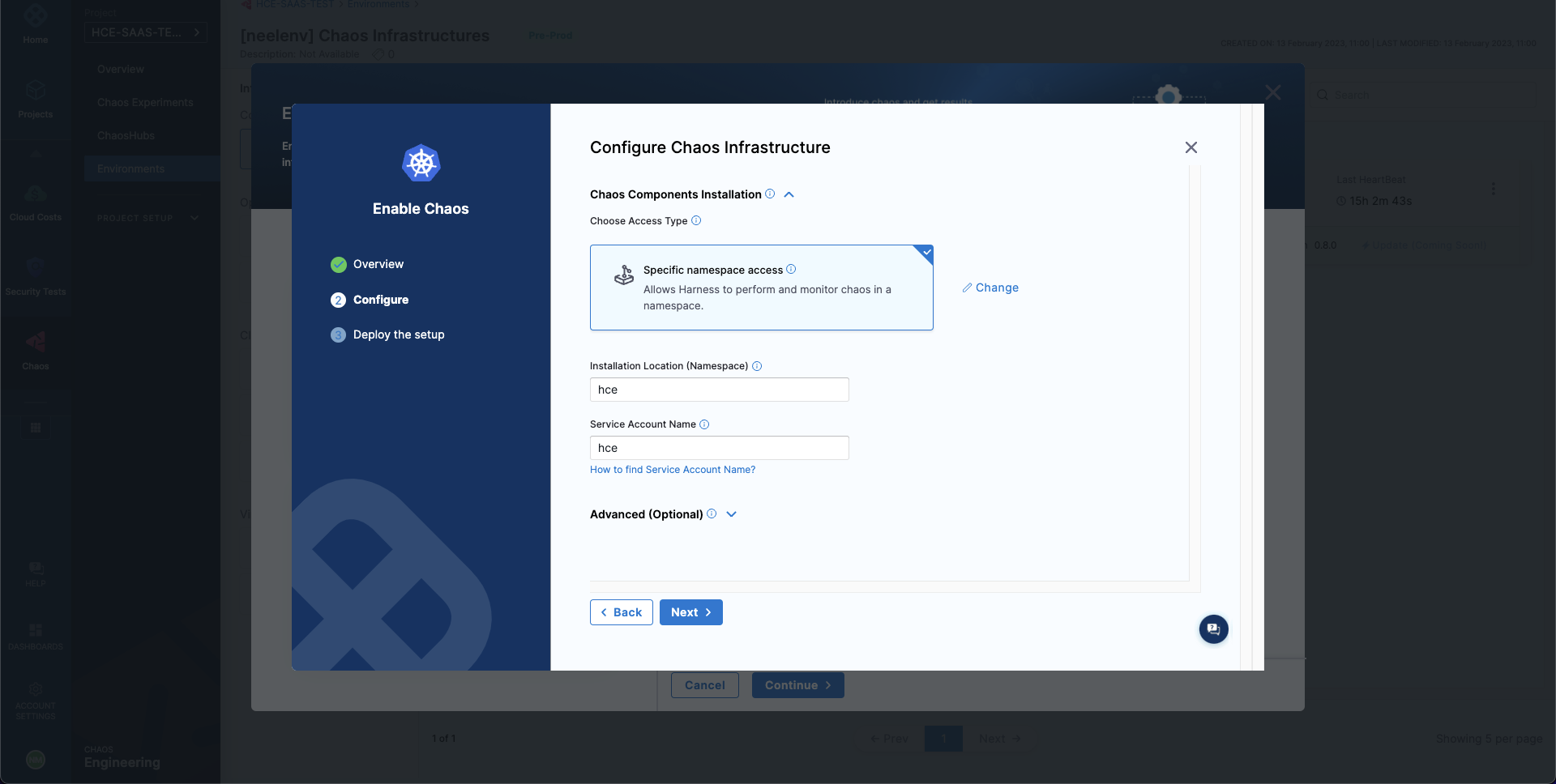
Task: Open info tooltip for Installation Location
Action: pos(757,366)
